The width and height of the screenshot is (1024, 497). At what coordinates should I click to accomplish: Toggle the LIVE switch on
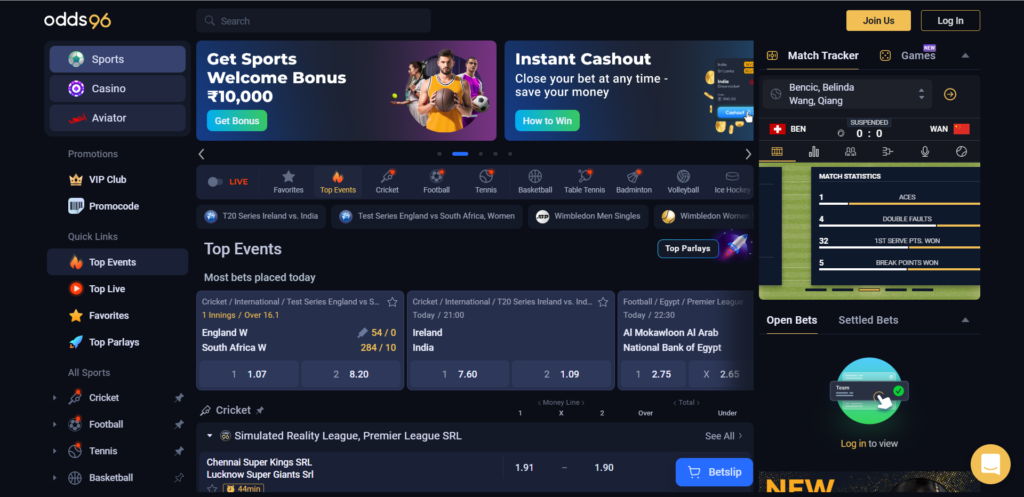point(215,182)
